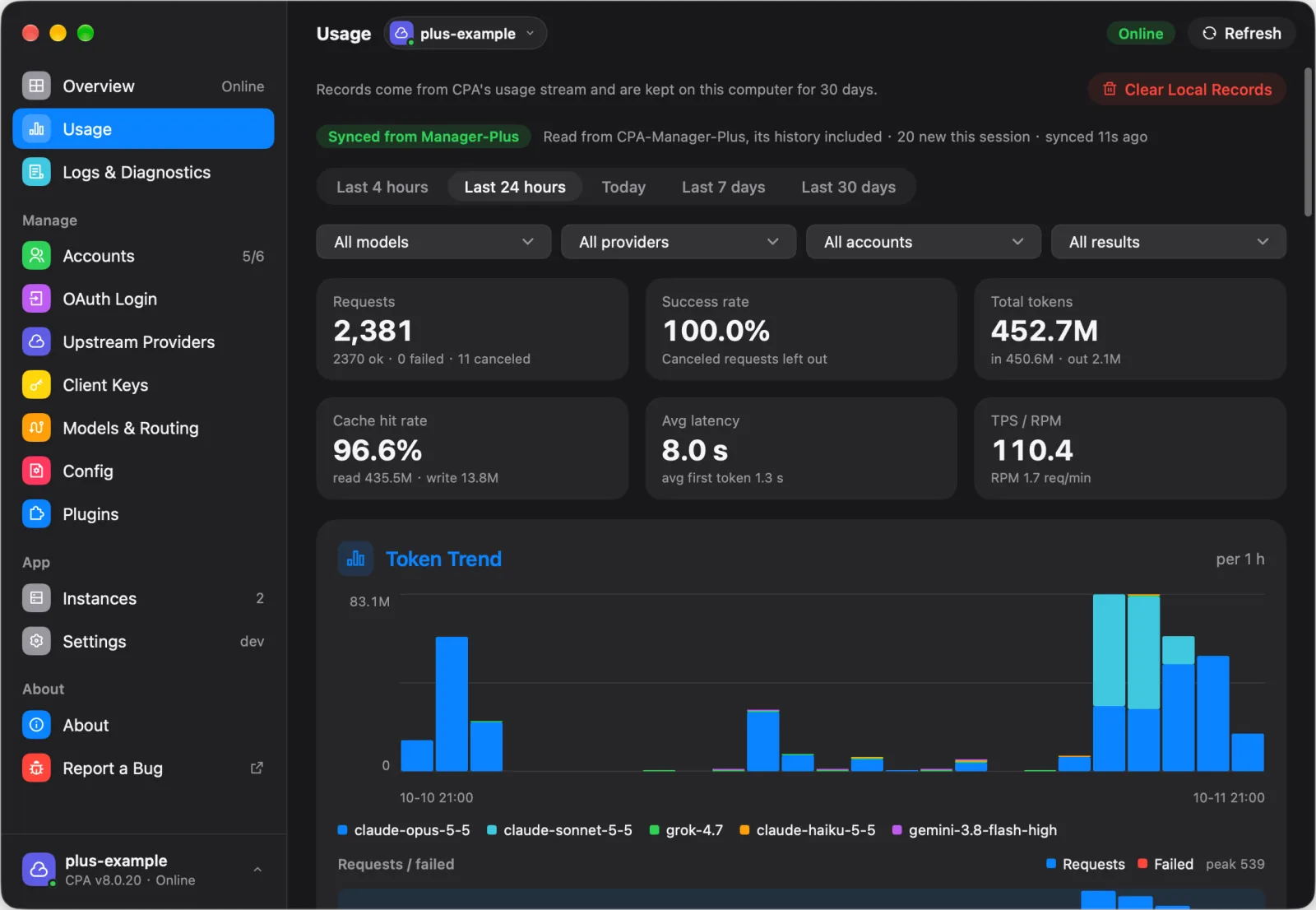
Task: Click the gemini-3.8-flash-high legend label
Action: point(983,830)
